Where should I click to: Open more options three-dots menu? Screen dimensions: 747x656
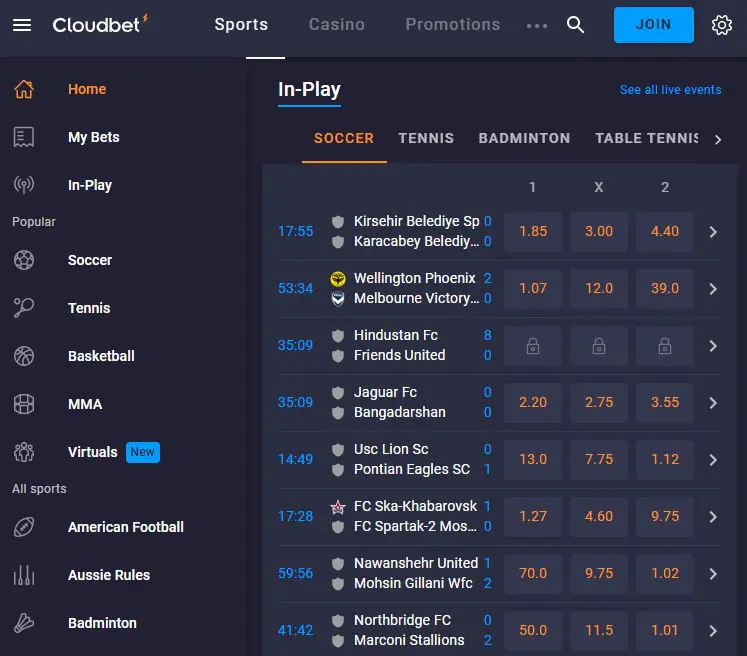click(537, 26)
